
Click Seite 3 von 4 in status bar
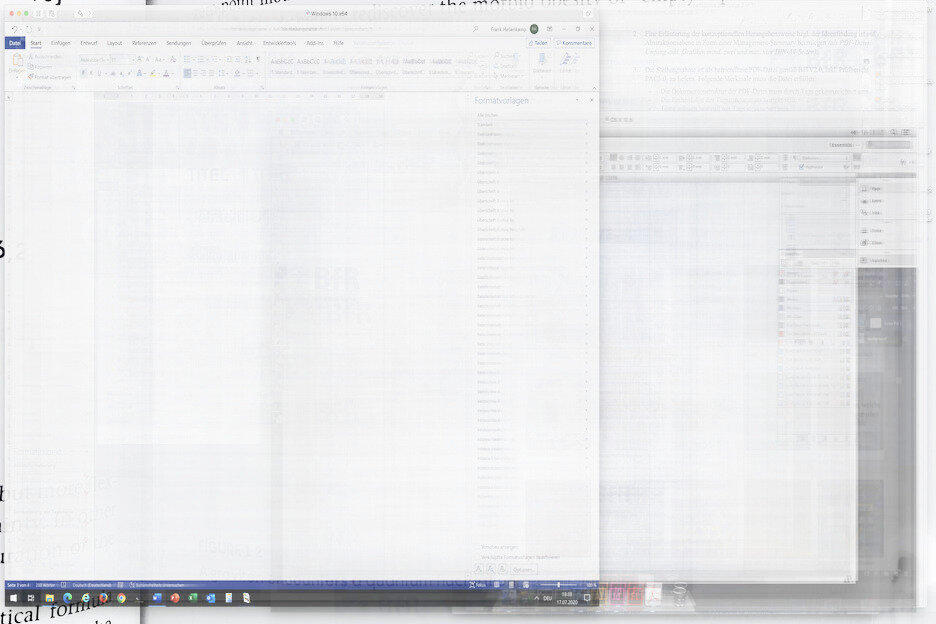coord(19,585)
